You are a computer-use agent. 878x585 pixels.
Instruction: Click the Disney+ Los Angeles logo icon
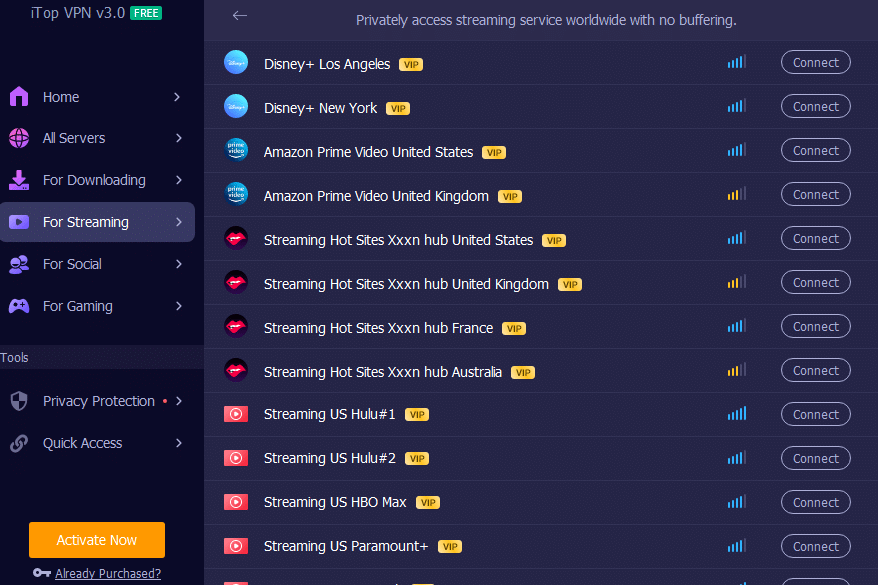pos(236,62)
